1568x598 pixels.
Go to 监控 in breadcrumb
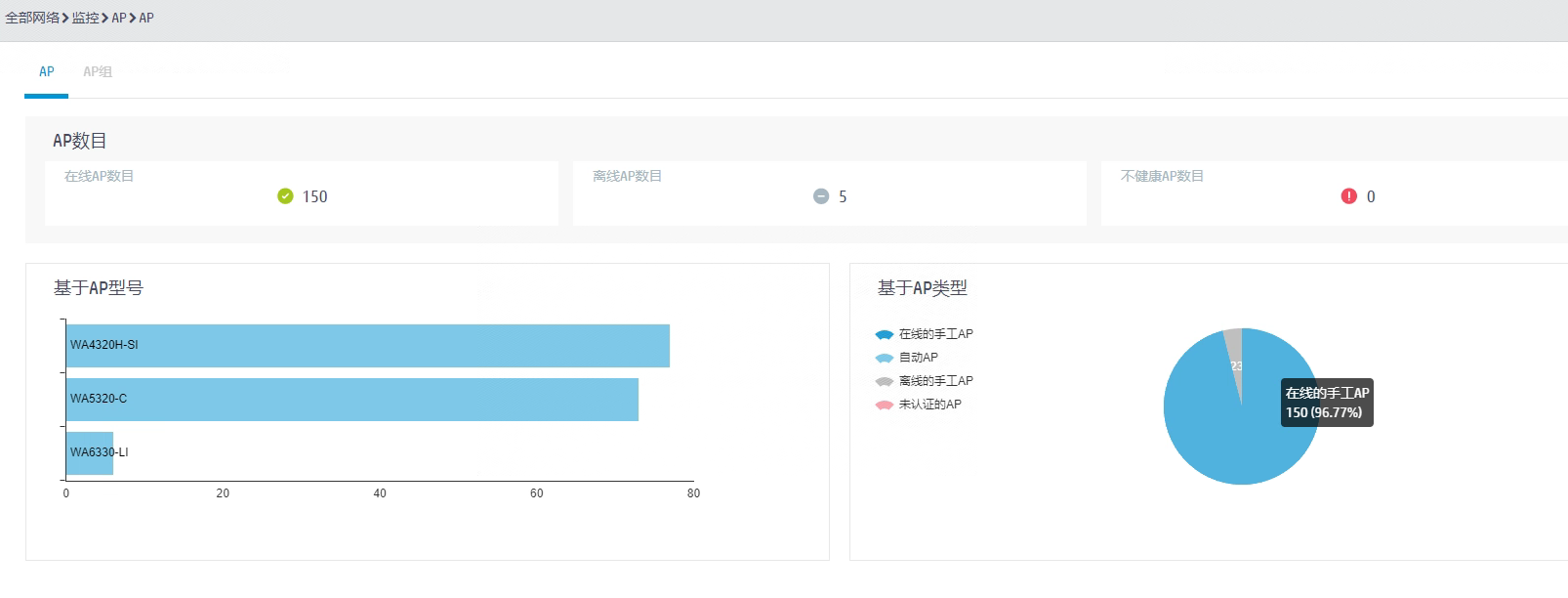(85, 18)
